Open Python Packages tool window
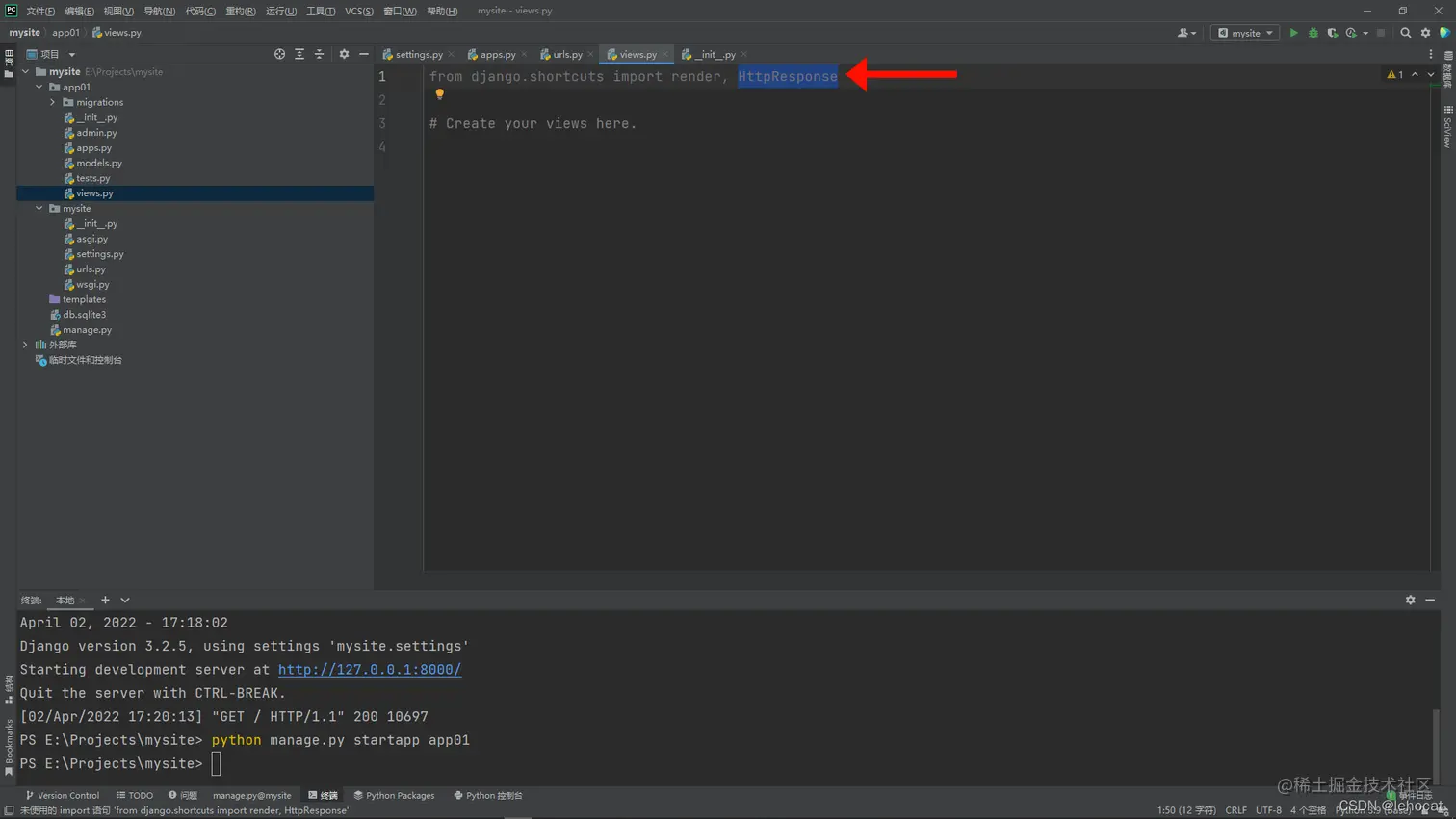The width and height of the screenshot is (1456, 819). [394, 795]
